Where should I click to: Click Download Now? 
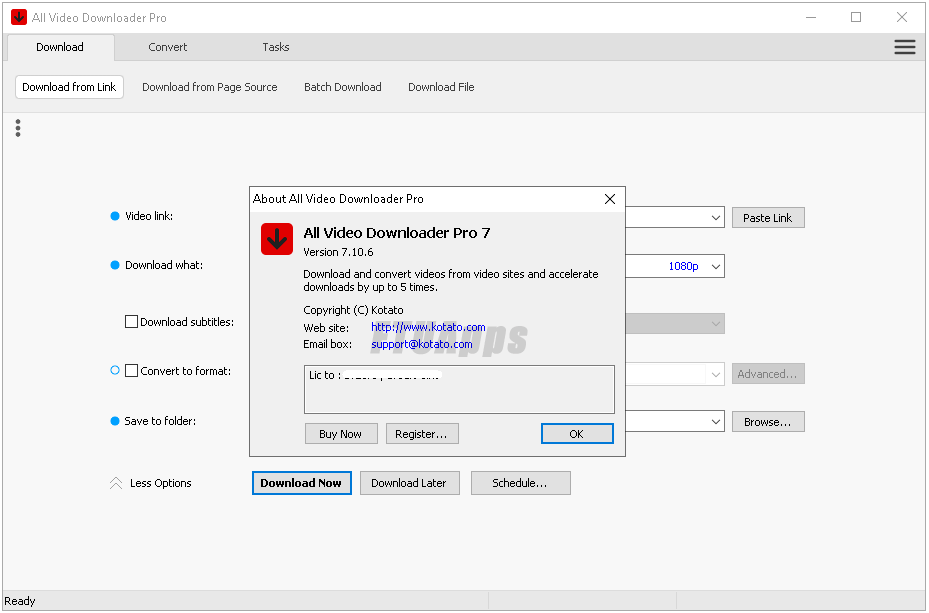coord(301,483)
